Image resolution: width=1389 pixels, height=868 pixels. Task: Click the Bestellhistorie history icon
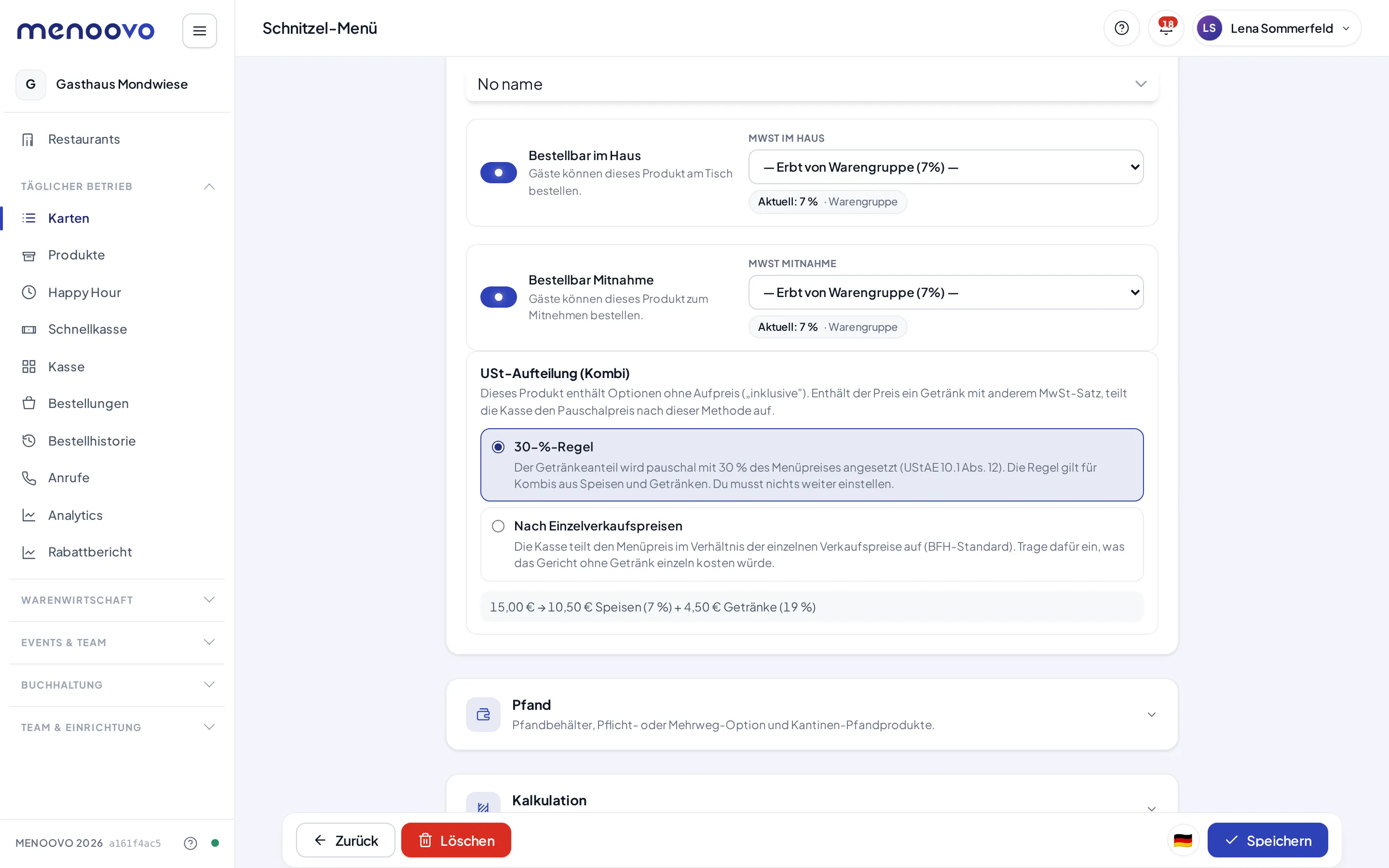pos(29,441)
